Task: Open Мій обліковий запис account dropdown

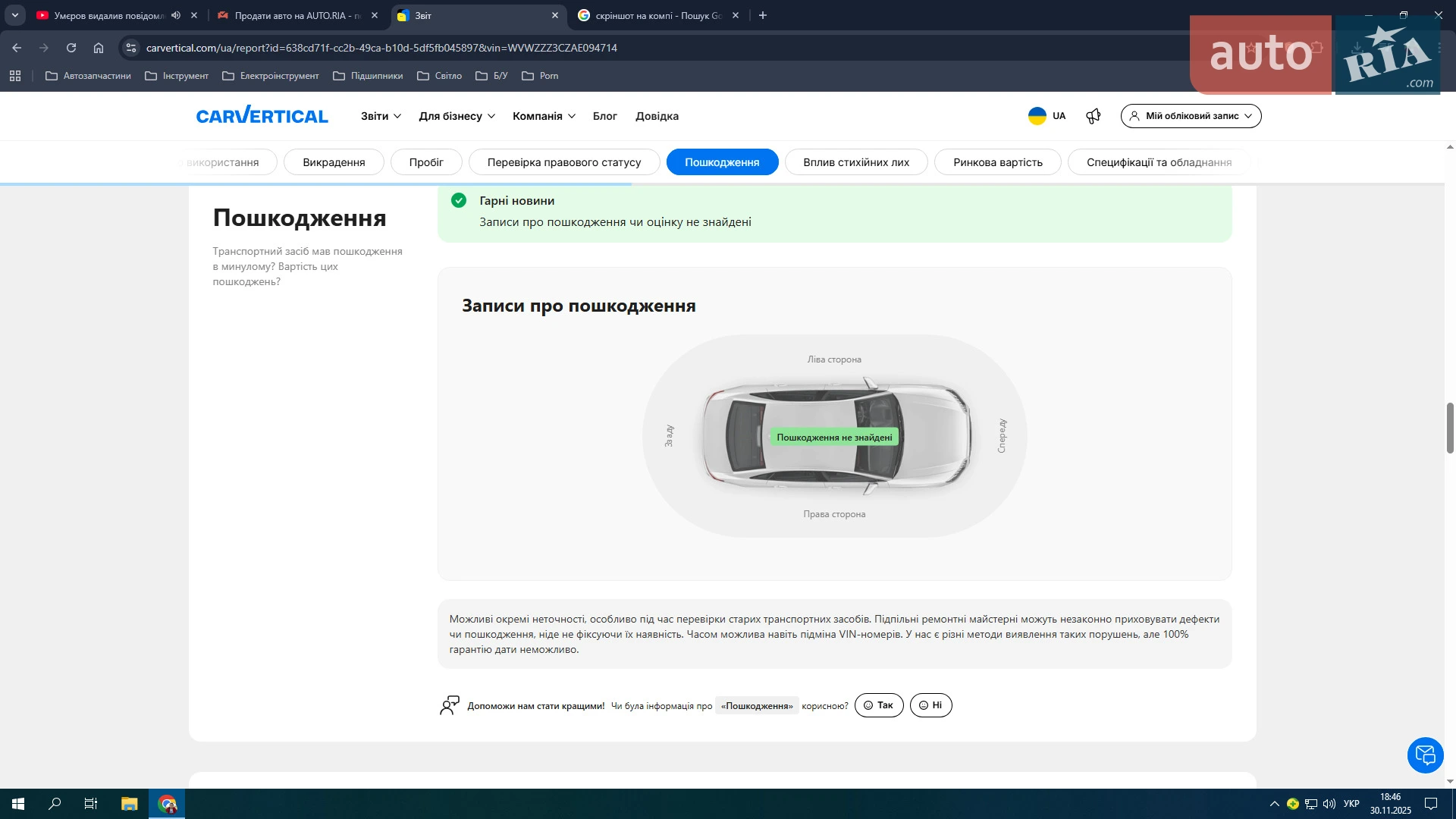Action: pyautogui.click(x=1191, y=116)
